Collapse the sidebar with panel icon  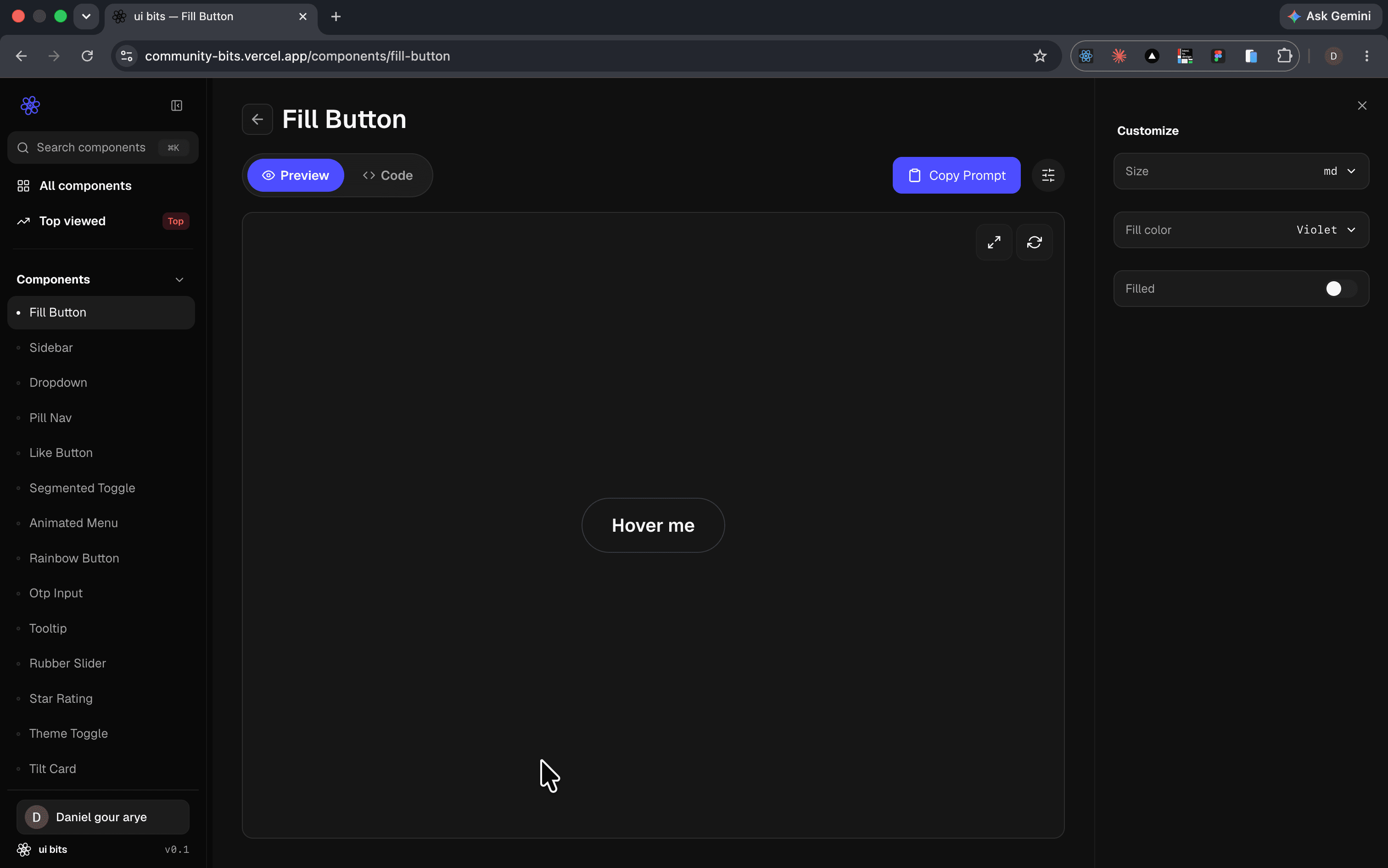coord(176,106)
